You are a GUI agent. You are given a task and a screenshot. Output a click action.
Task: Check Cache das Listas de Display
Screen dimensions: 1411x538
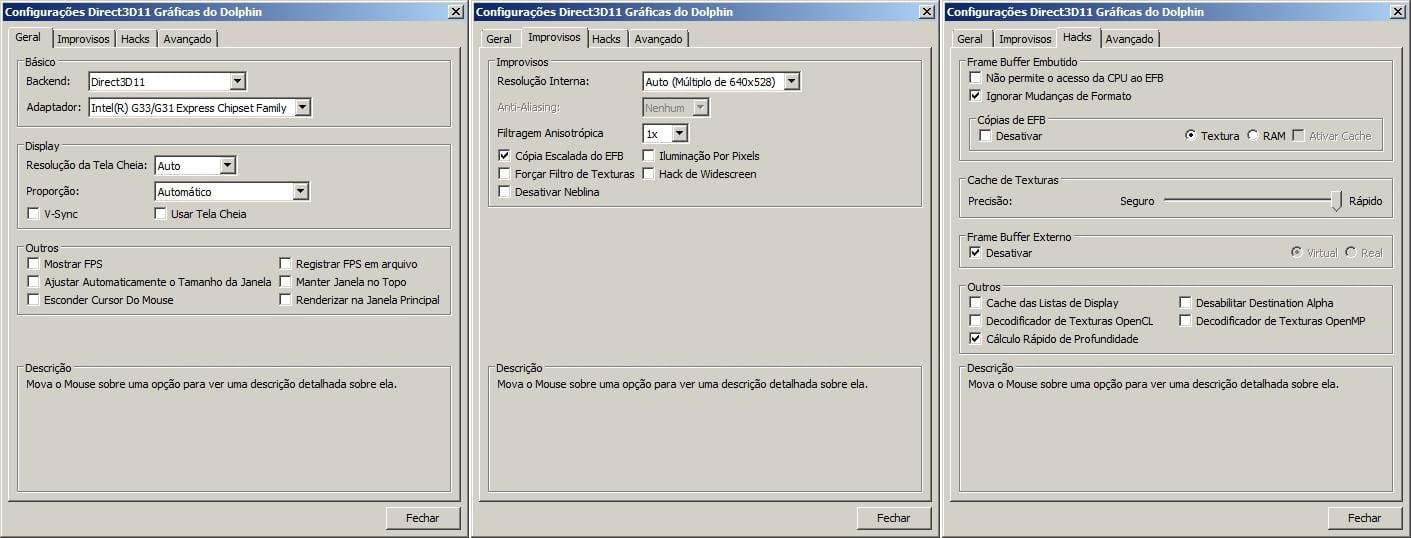(976, 303)
